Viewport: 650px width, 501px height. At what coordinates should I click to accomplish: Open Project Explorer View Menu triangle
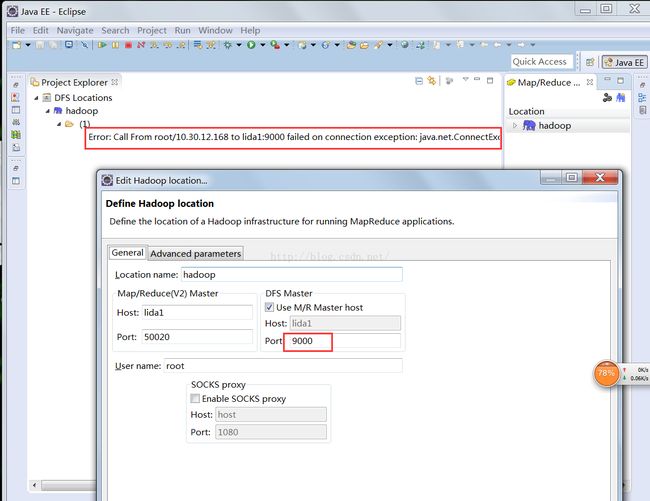(x=466, y=79)
